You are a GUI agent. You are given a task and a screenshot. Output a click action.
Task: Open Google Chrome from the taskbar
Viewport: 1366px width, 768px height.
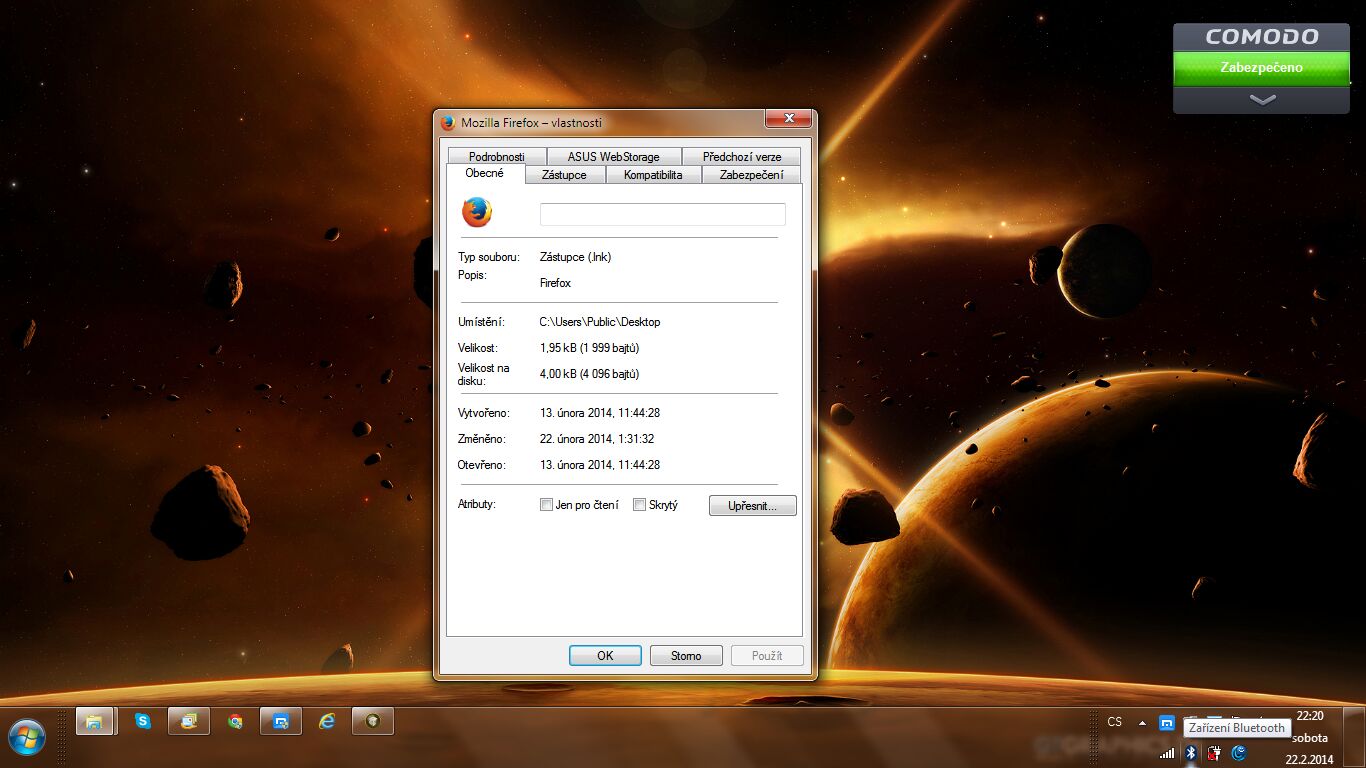(x=235, y=721)
